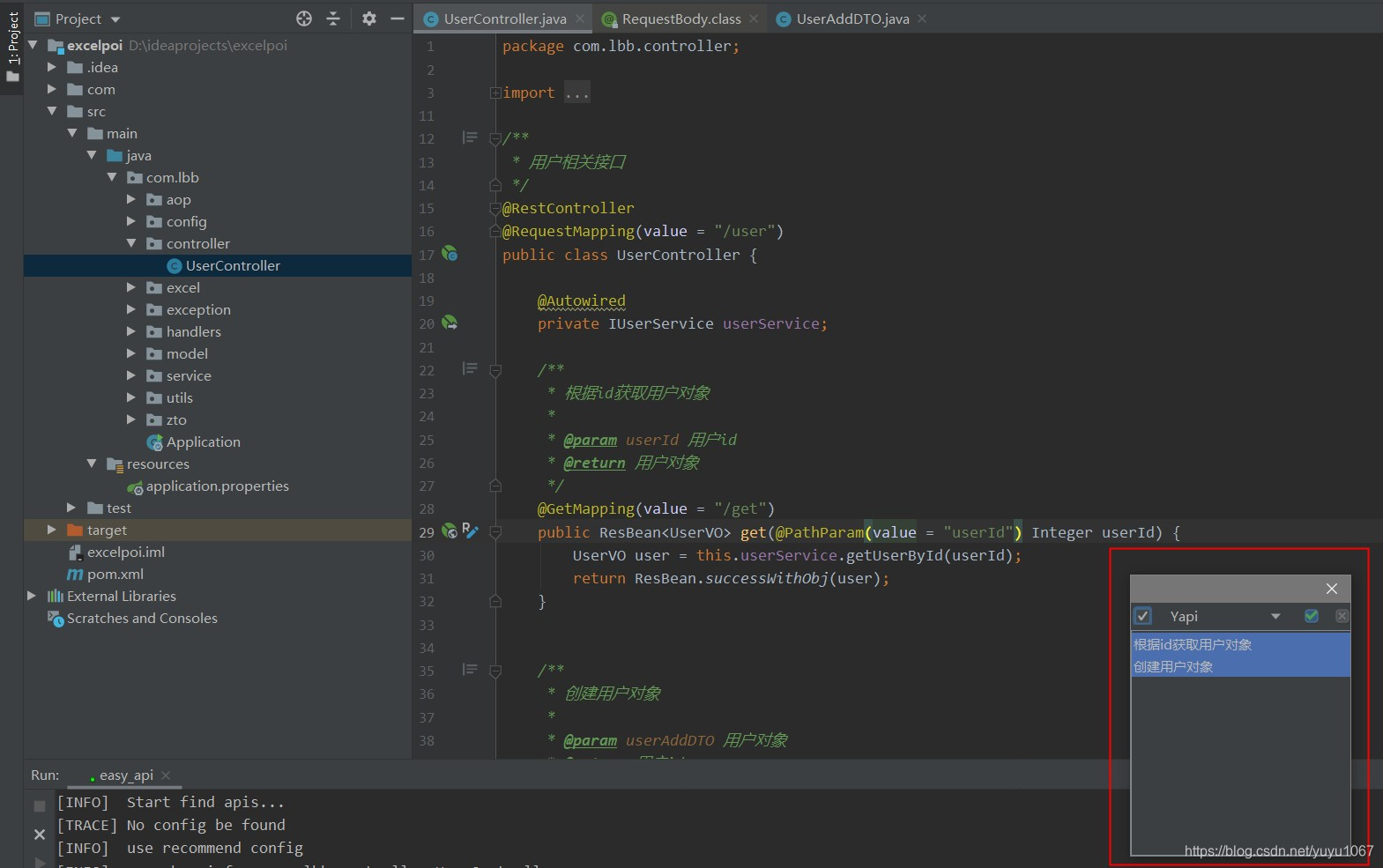1383x868 pixels.
Task: Open the Yapi channel dropdown
Action: [1275, 616]
